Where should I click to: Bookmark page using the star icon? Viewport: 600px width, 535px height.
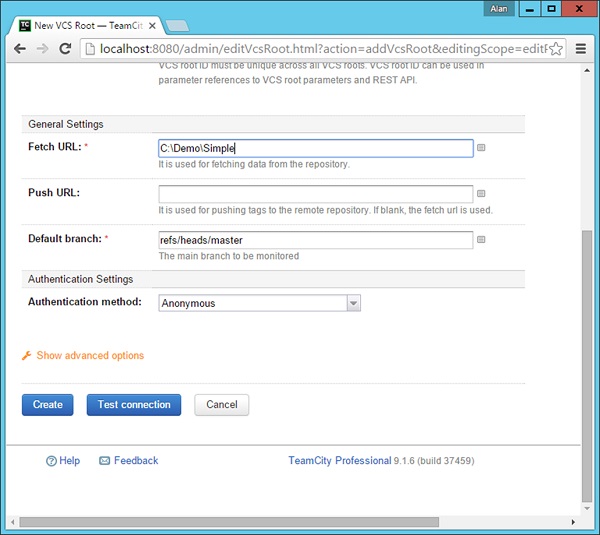(x=557, y=48)
